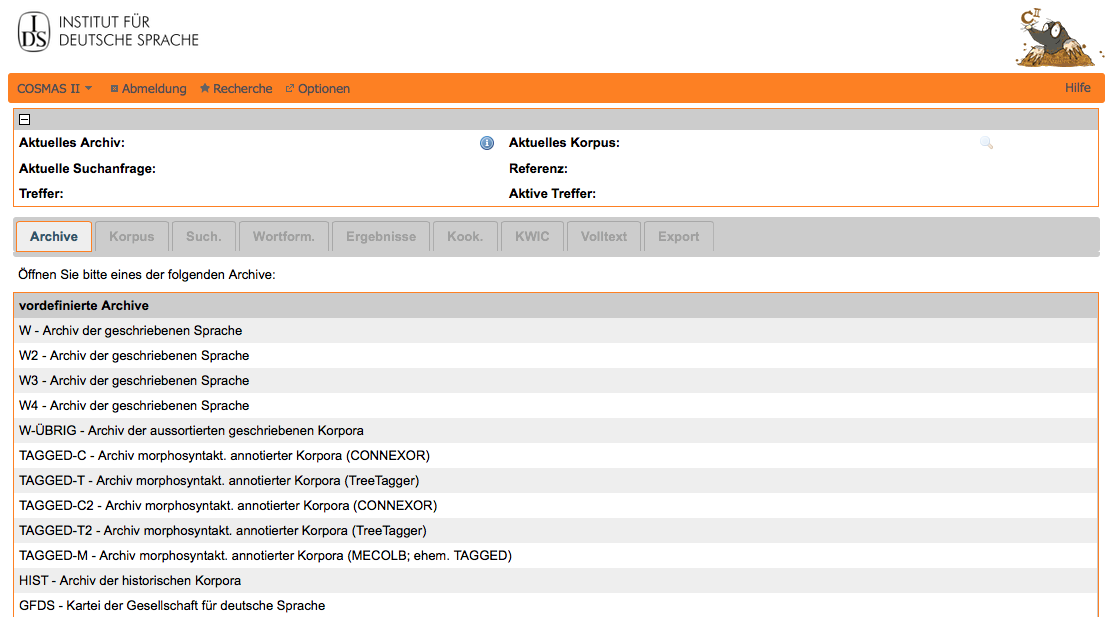This screenshot has height=617, width=1113.
Task: Open the Export tab
Action: [x=679, y=236]
